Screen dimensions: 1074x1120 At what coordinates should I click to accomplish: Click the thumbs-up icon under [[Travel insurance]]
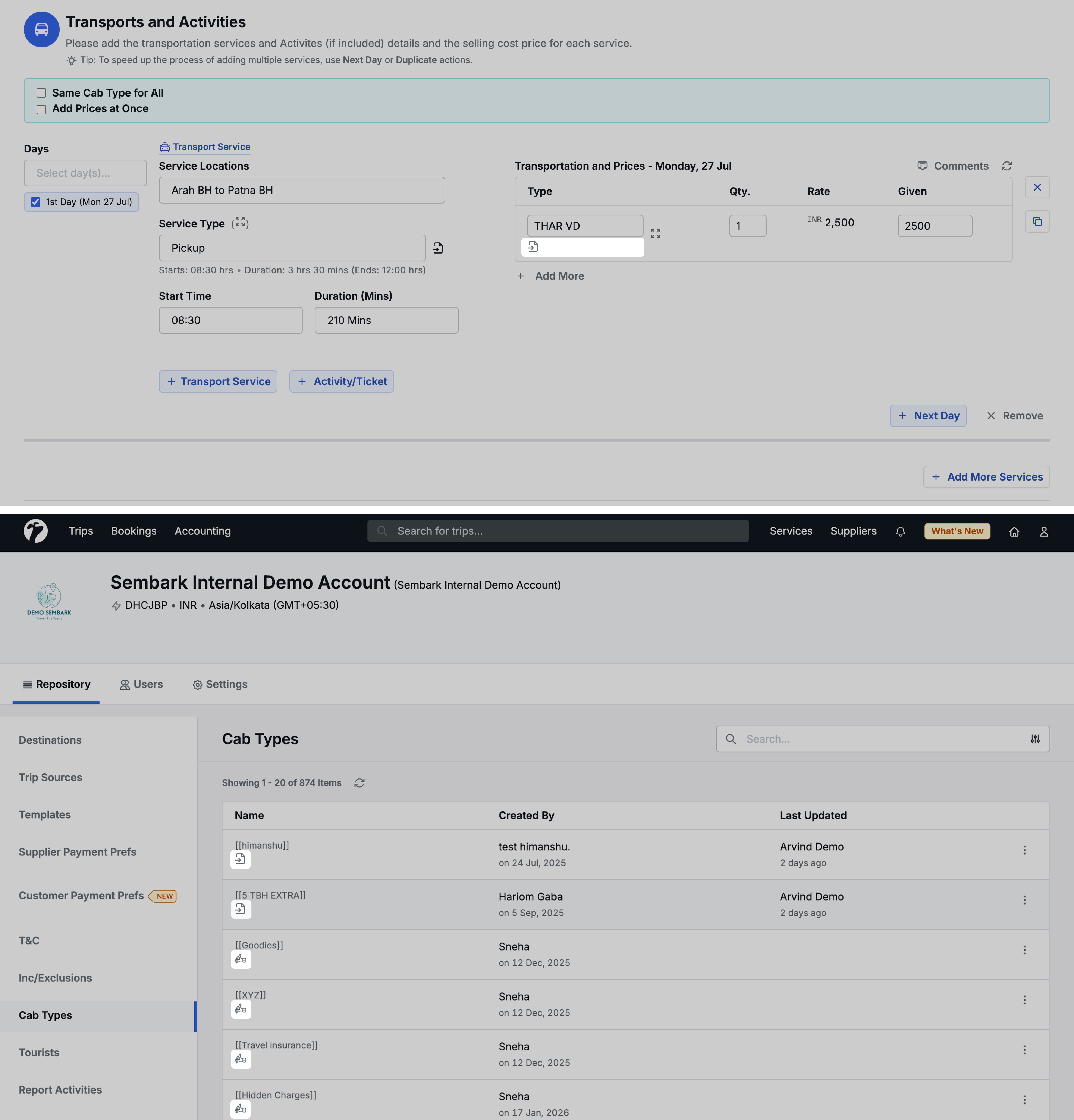pyautogui.click(x=241, y=1059)
